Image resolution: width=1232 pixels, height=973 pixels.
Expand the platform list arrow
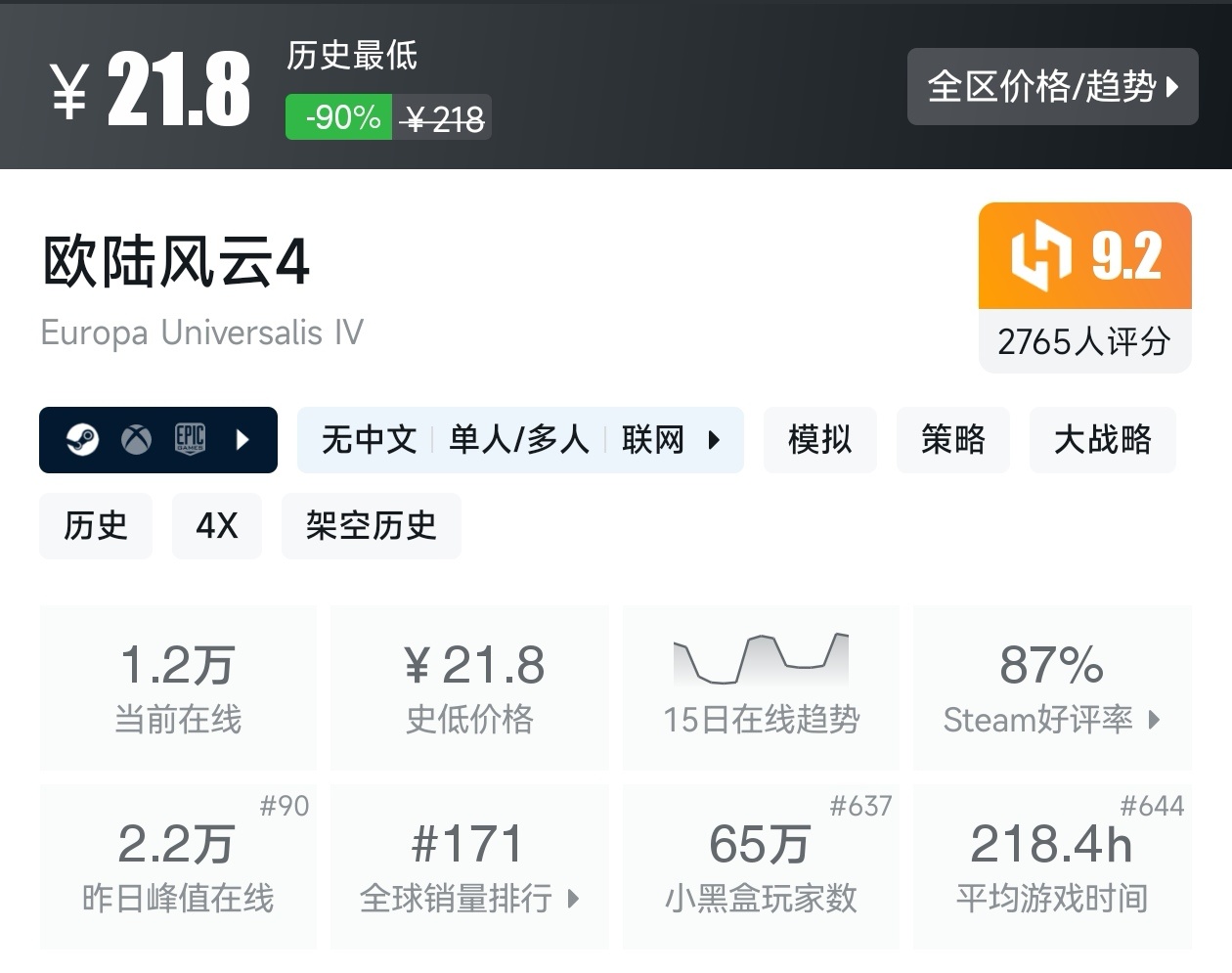pos(242,440)
